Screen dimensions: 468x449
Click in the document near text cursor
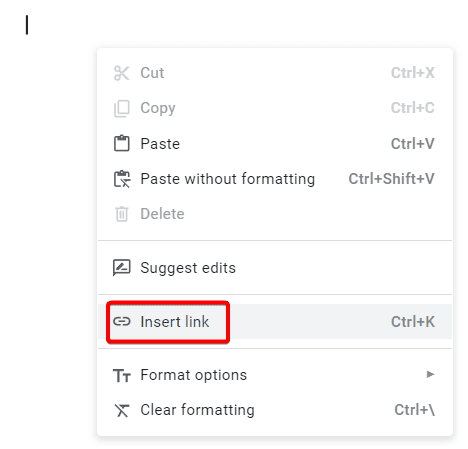tap(27, 25)
